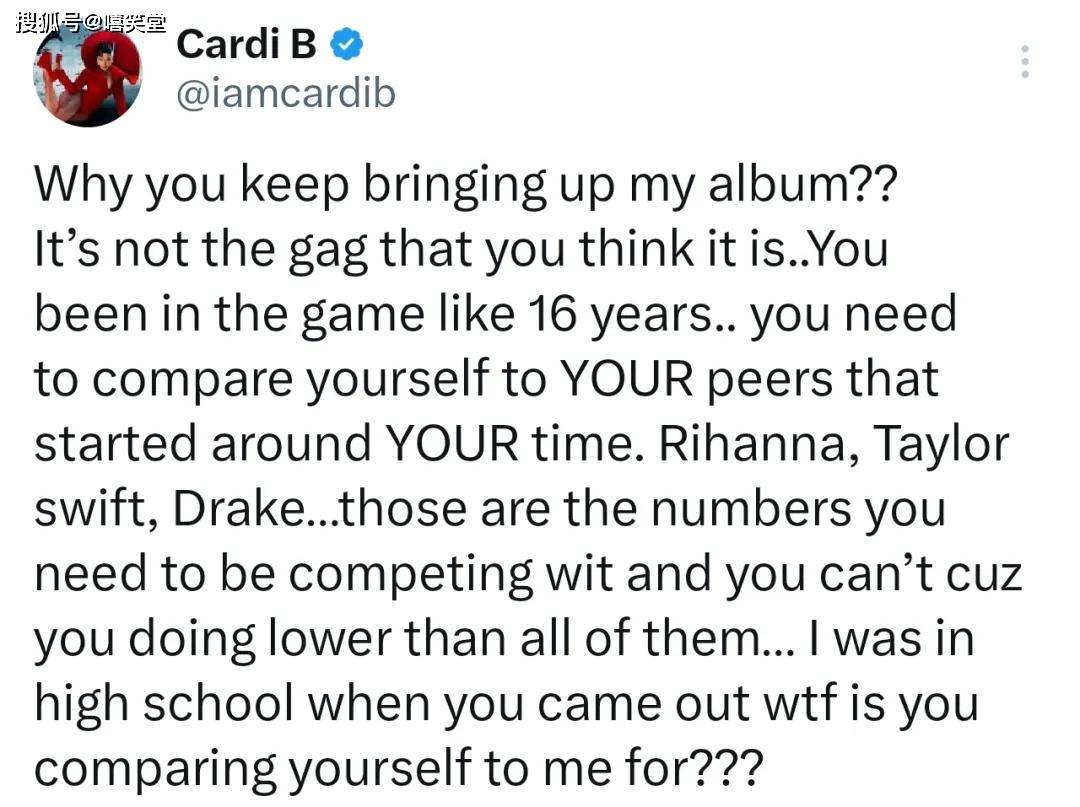Image resolution: width=1080 pixels, height=807 pixels.
Task: Click the Sohu watermark text at top-left
Action: click(90, 21)
